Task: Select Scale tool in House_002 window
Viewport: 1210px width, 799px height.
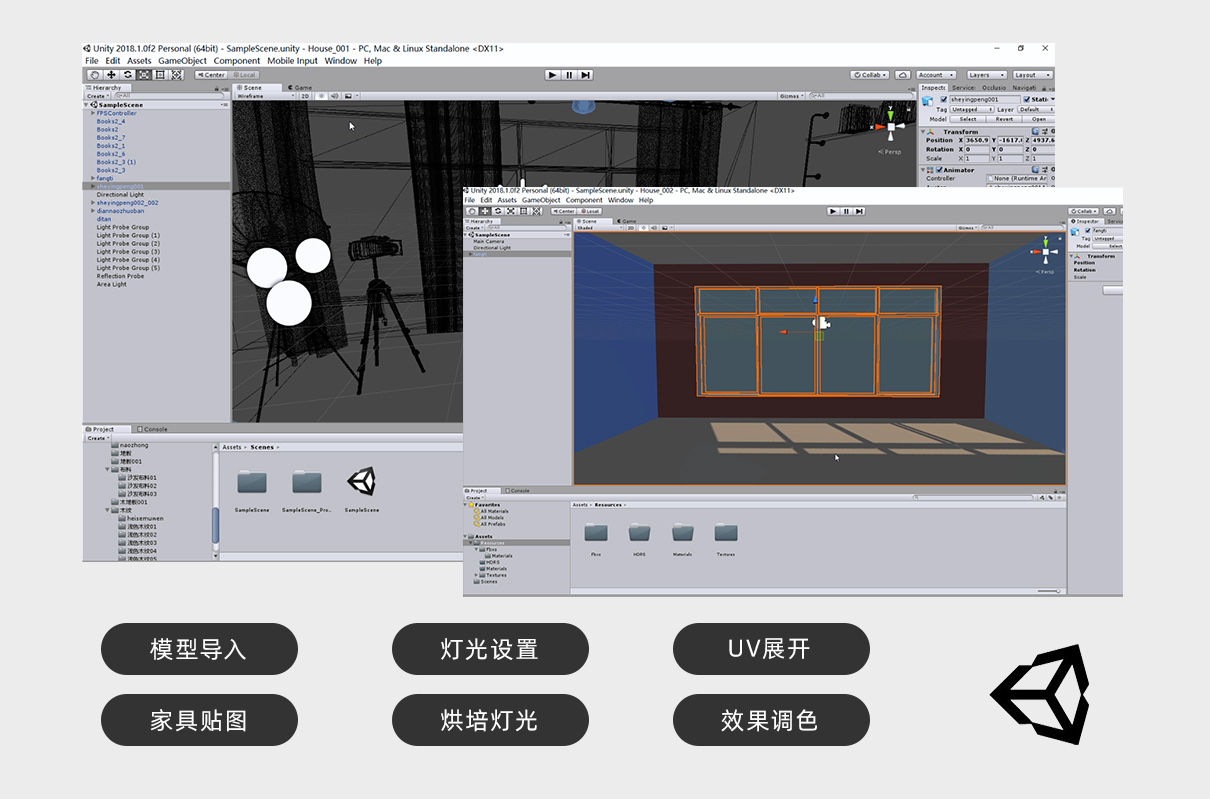Action: click(510, 211)
